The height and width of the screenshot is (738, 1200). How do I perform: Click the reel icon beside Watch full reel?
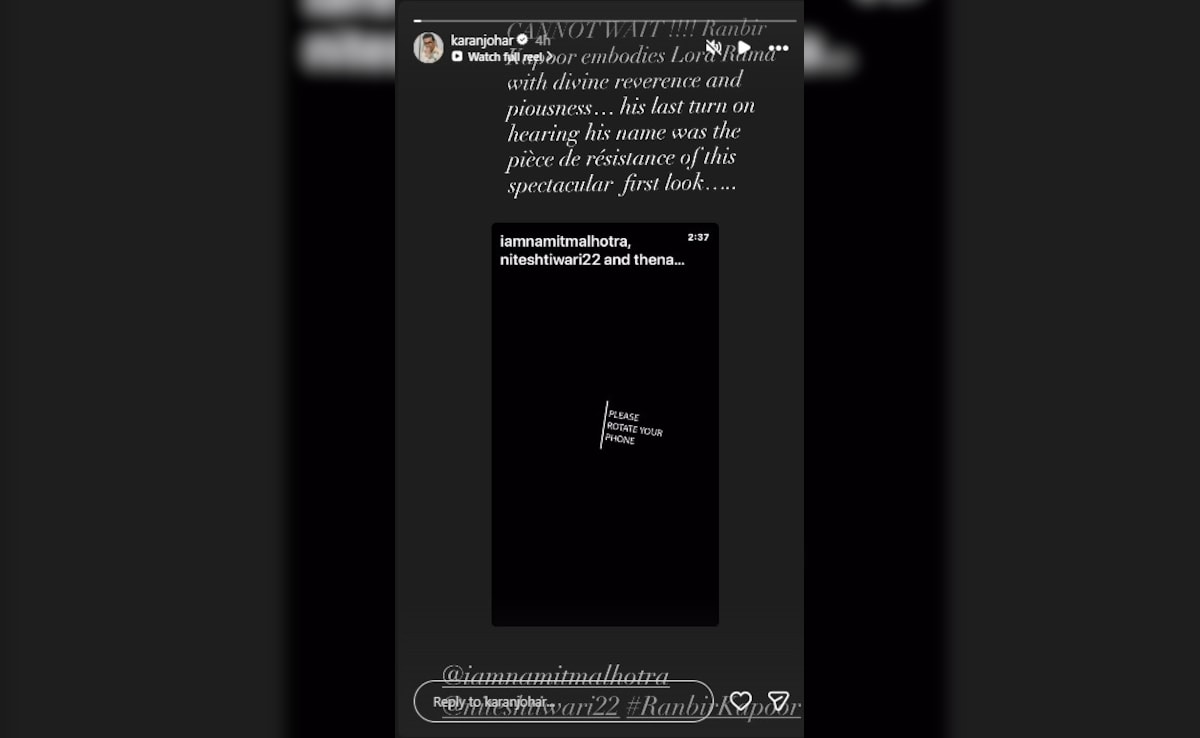coord(457,57)
